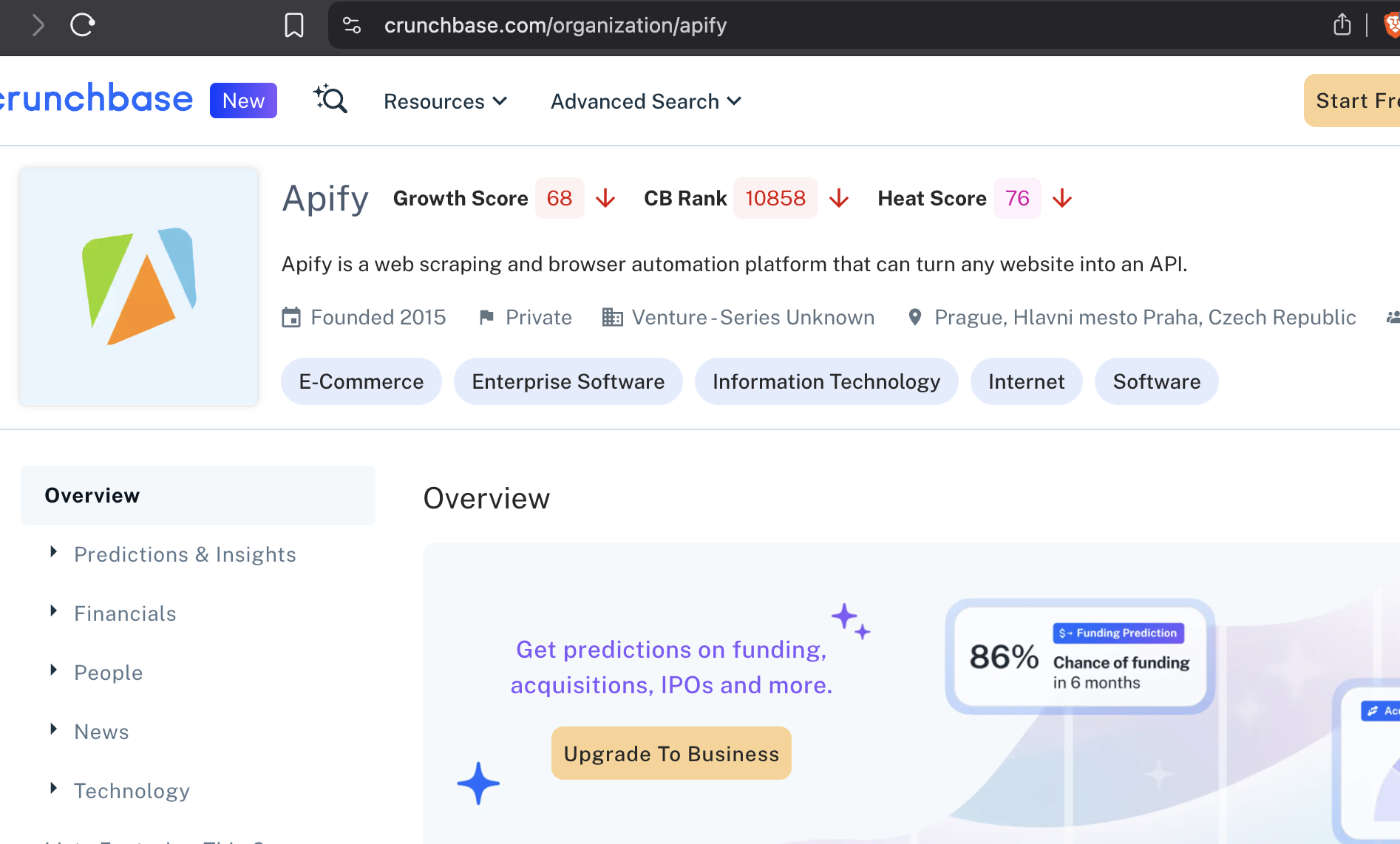Click the share icon in address bar
Image resolution: width=1400 pixels, height=844 pixels.
tap(1342, 25)
